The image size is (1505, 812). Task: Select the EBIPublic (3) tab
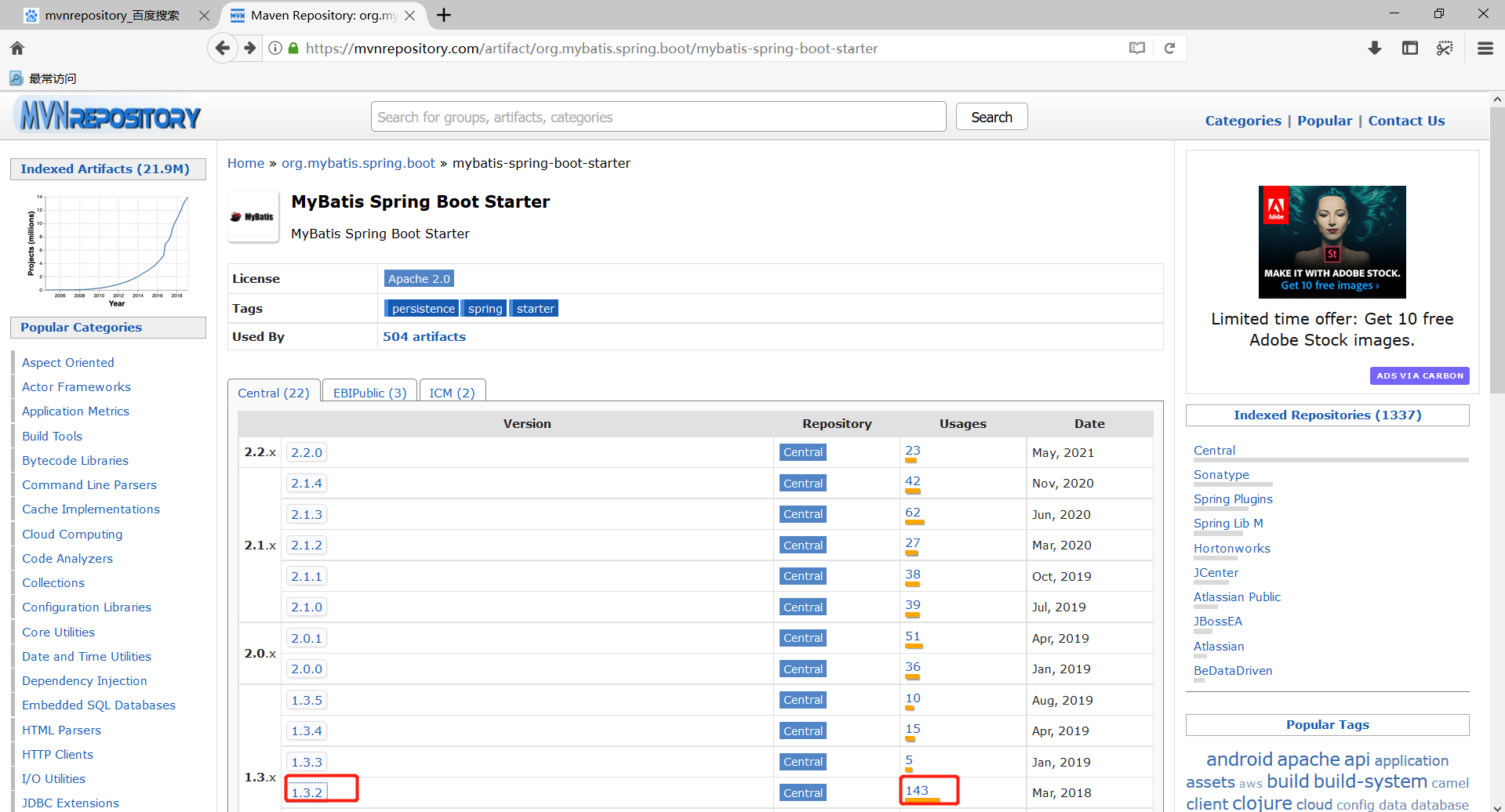pos(370,393)
